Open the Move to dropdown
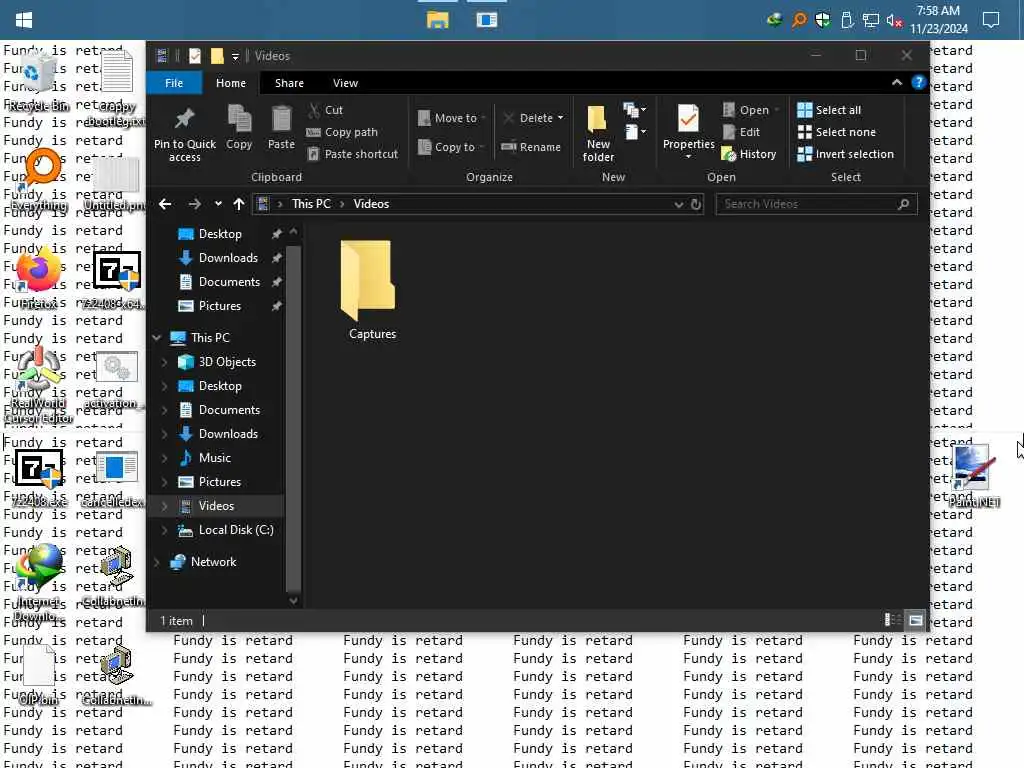The image size is (1024, 768). coord(452,118)
